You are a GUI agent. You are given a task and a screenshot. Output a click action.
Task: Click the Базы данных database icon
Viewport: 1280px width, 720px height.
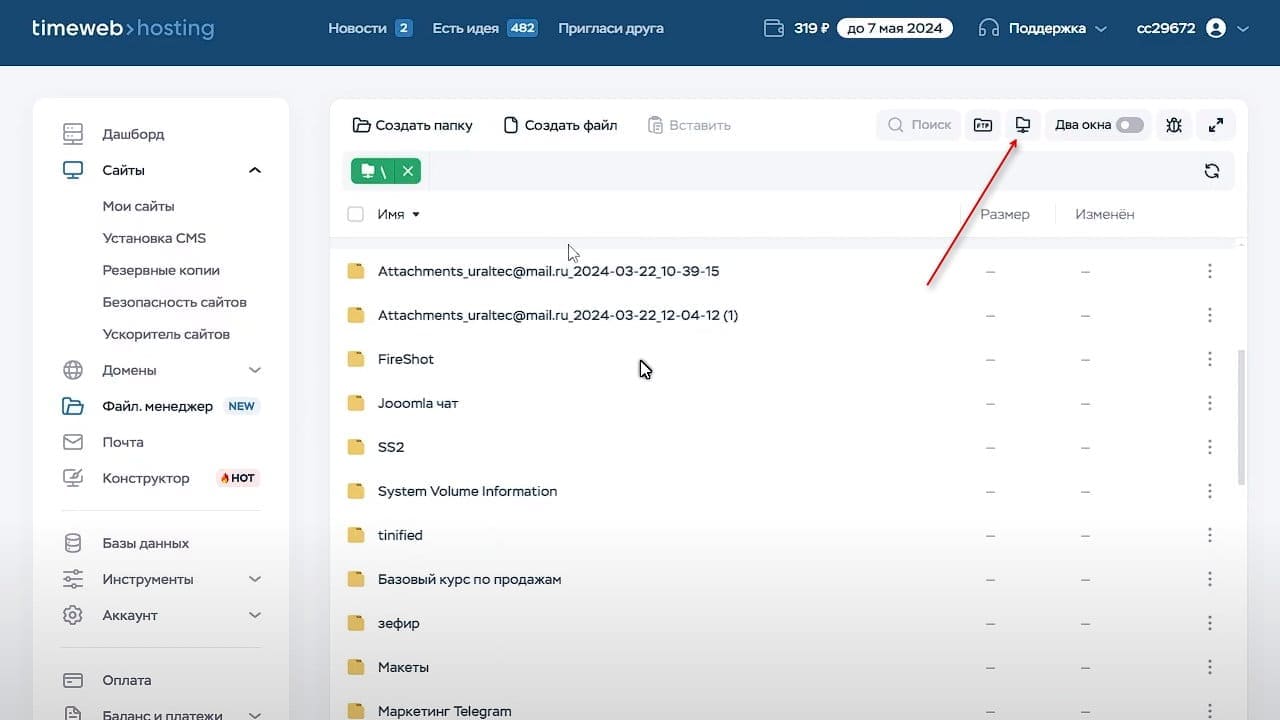pyautogui.click(x=73, y=544)
